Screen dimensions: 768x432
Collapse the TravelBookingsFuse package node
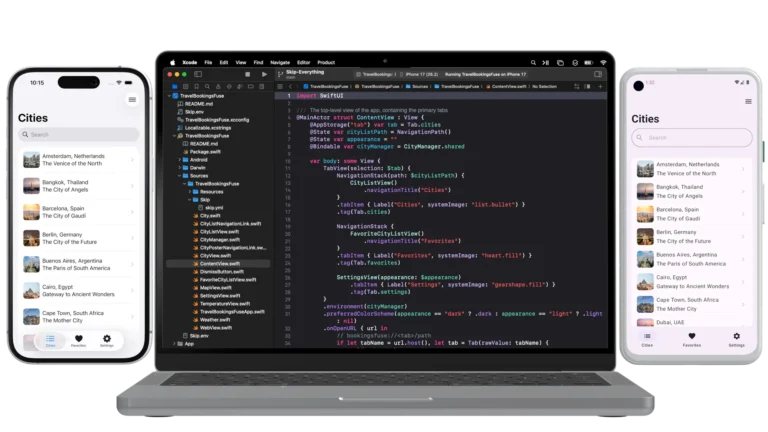(174, 136)
